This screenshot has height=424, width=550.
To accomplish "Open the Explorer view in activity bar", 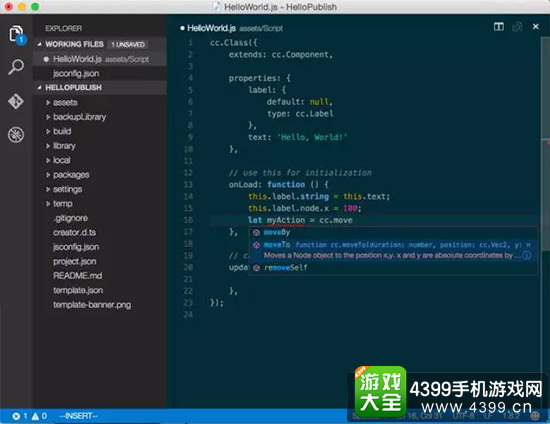I will point(16,34).
